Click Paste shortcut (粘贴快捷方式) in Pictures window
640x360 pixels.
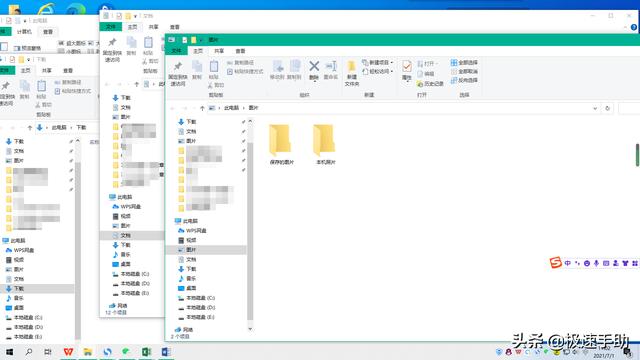245,71
